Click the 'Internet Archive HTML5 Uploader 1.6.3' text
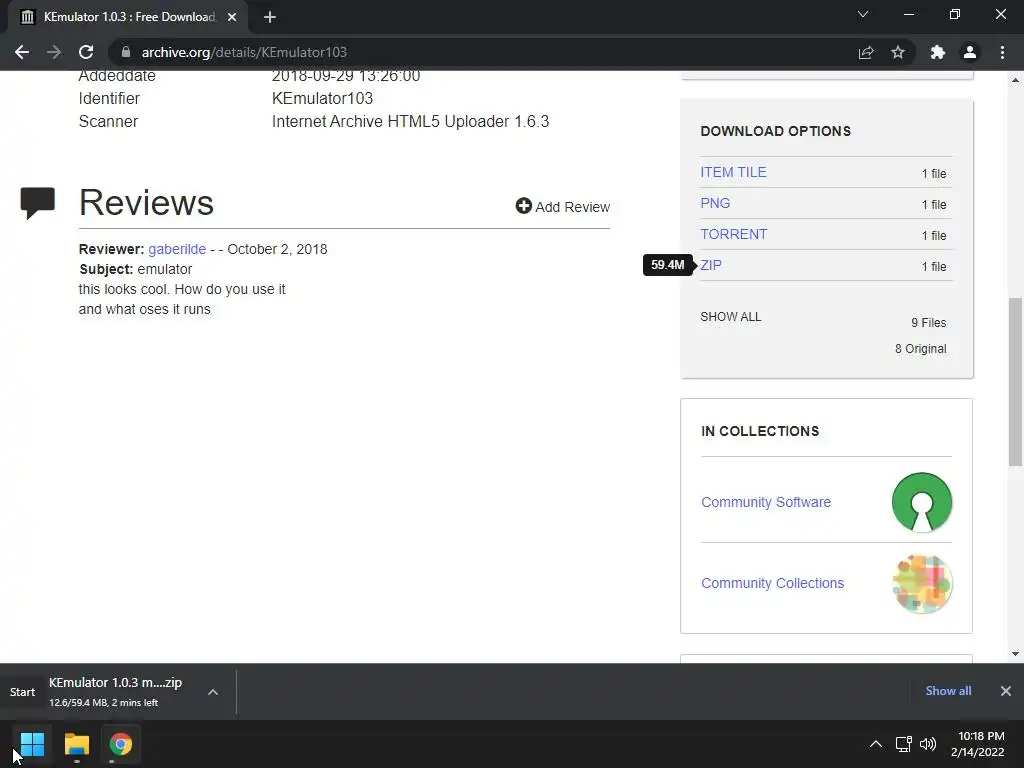This screenshot has width=1024, height=768. point(410,121)
